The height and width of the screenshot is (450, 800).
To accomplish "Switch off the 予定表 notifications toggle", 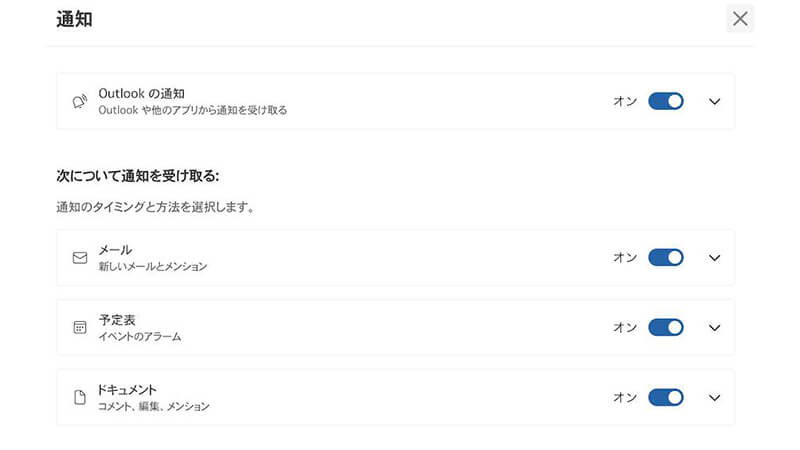I will pyautogui.click(x=666, y=327).
